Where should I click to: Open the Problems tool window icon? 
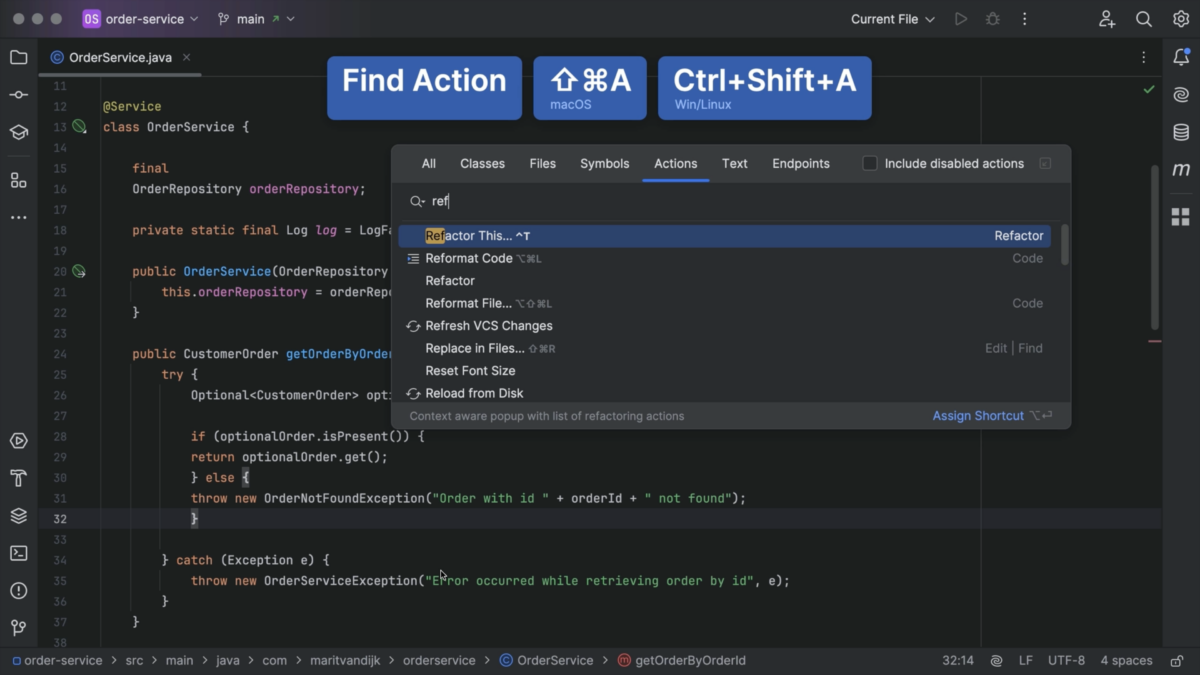point(18,591)
